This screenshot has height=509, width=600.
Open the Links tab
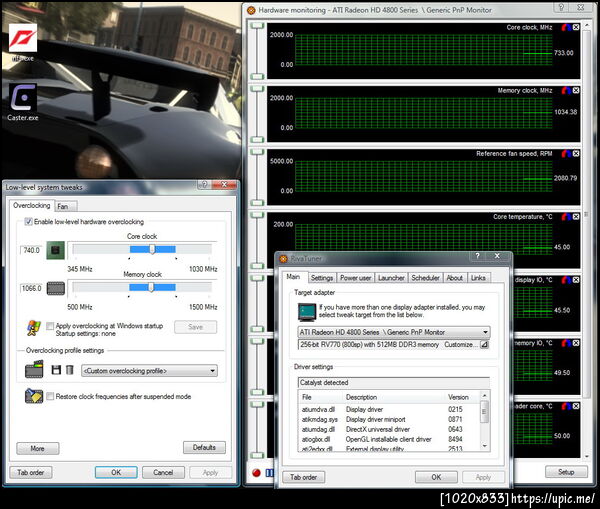[x=478, y=278]
